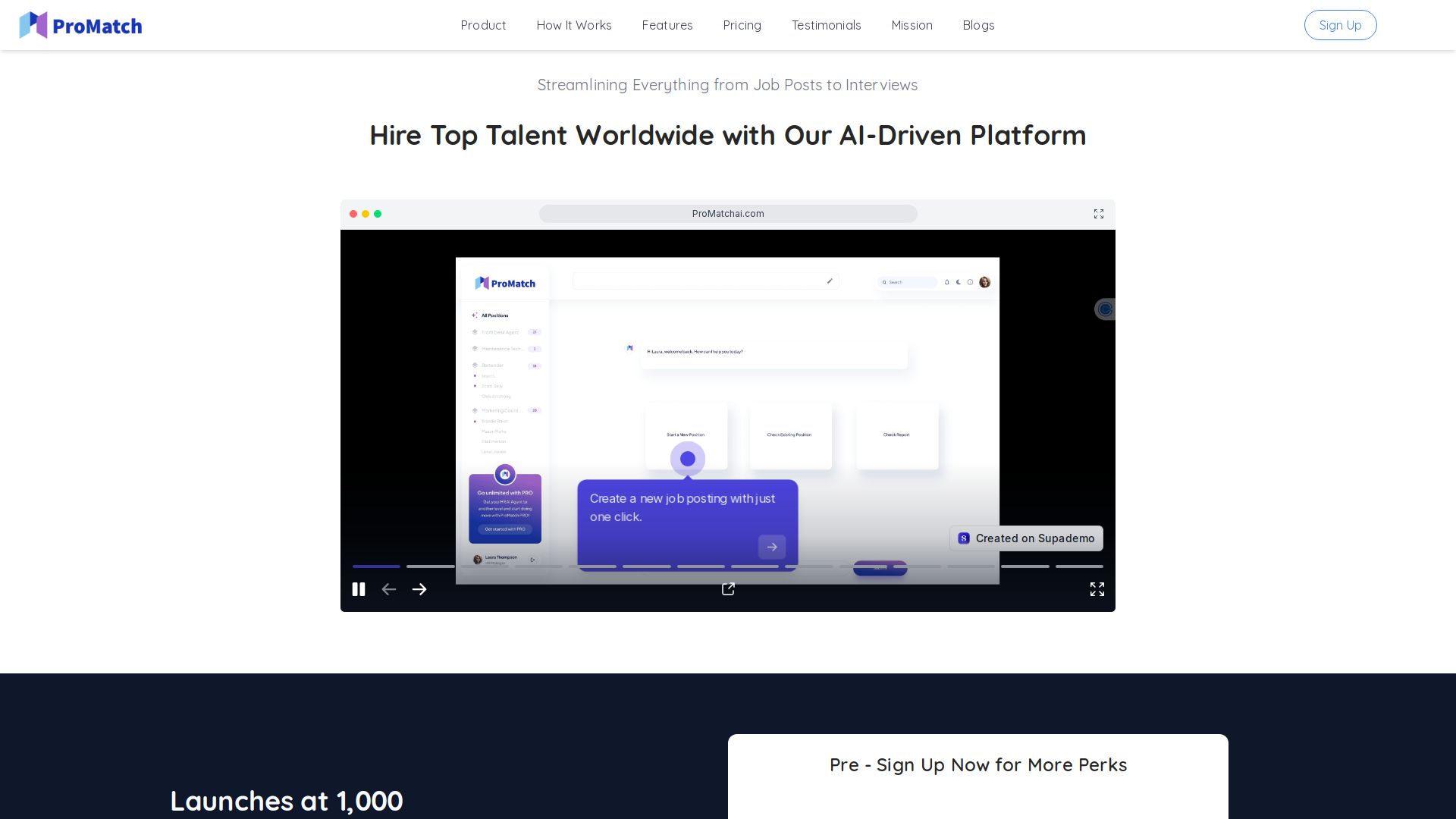This screenshot has height=819, width=1456.
Task: Advance to next demo step arrow
Action: [x=419, y=589]
